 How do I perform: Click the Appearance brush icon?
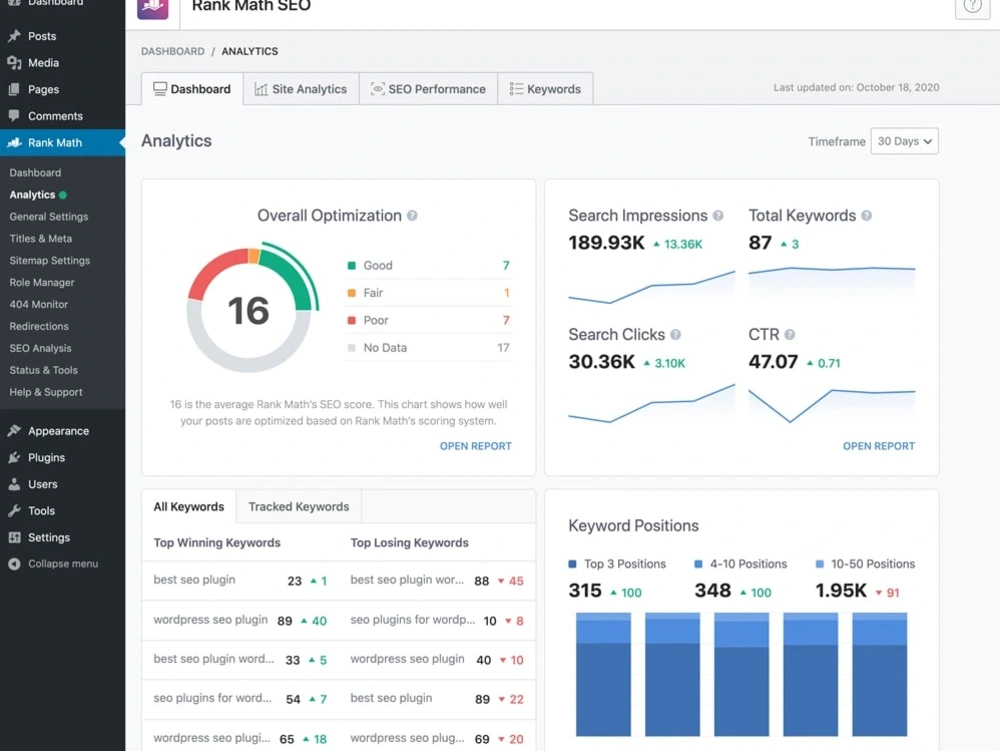[x=14, y=431]
